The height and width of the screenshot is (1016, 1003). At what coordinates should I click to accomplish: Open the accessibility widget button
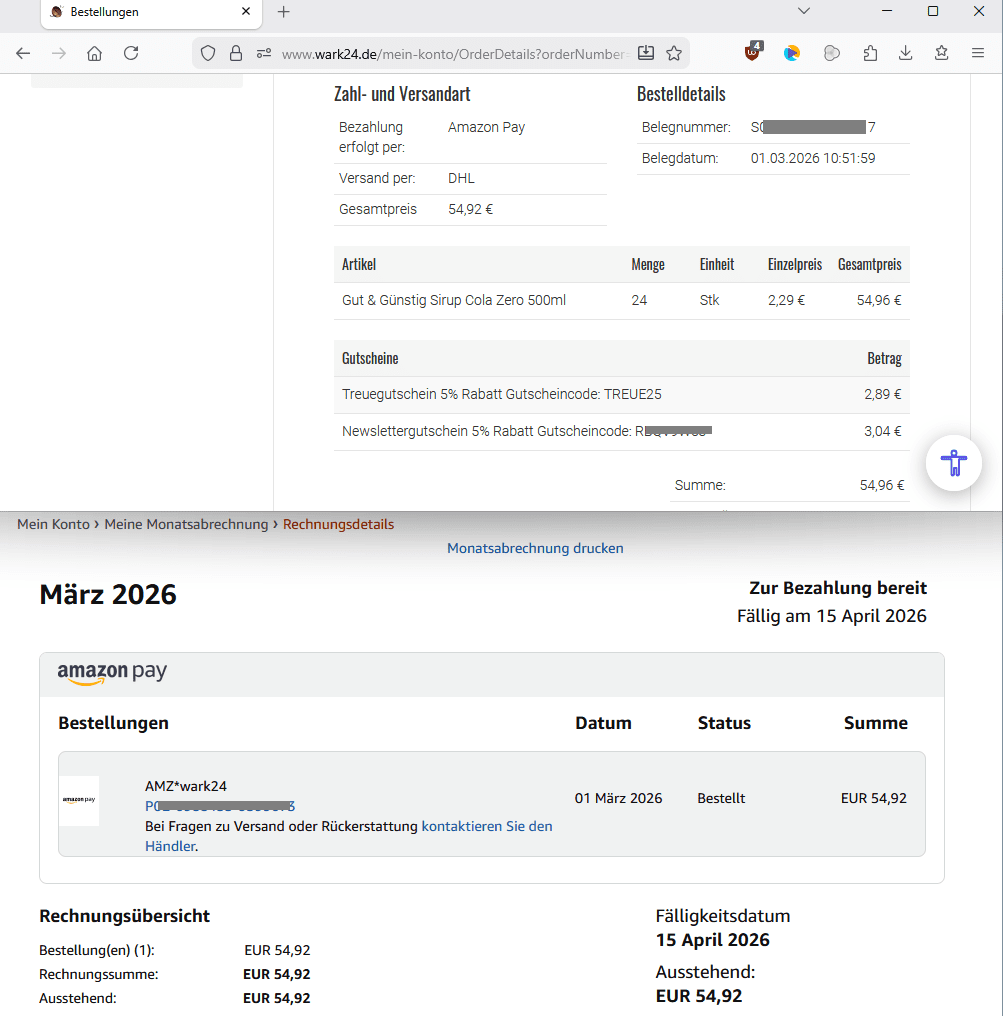click(954, 463)
